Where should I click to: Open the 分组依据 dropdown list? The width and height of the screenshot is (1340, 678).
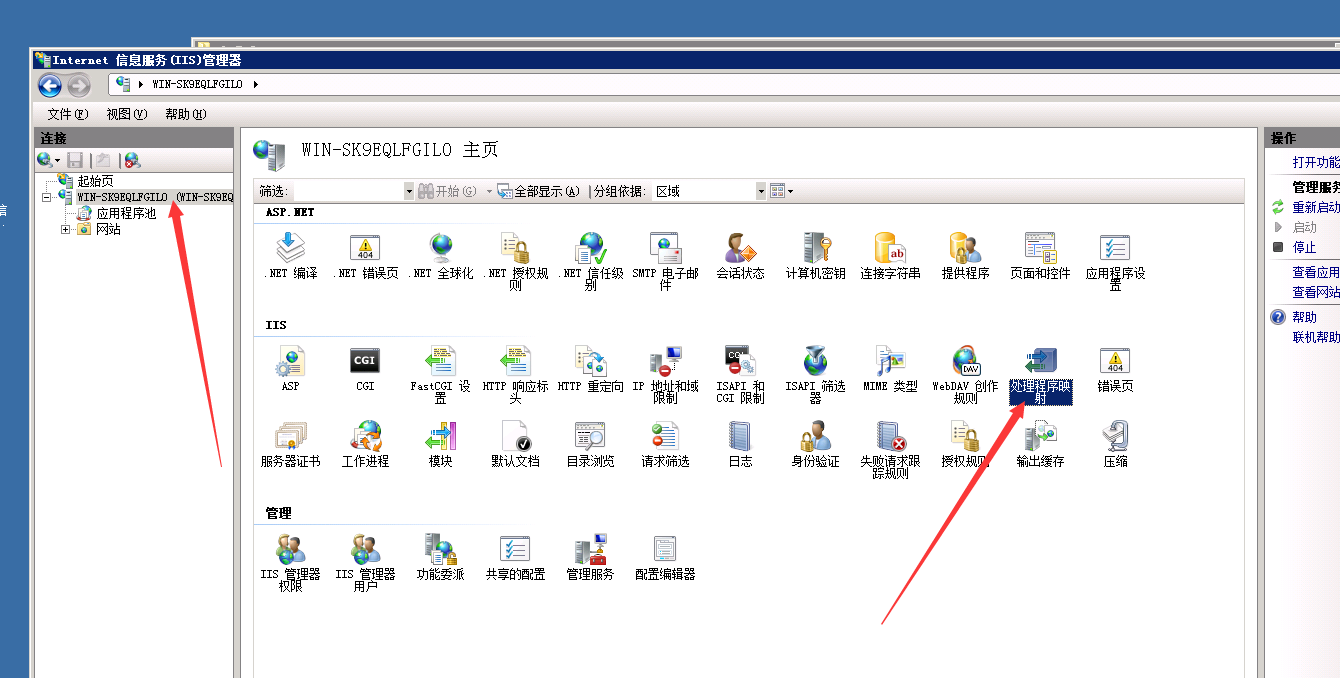(x=761, y=191)
